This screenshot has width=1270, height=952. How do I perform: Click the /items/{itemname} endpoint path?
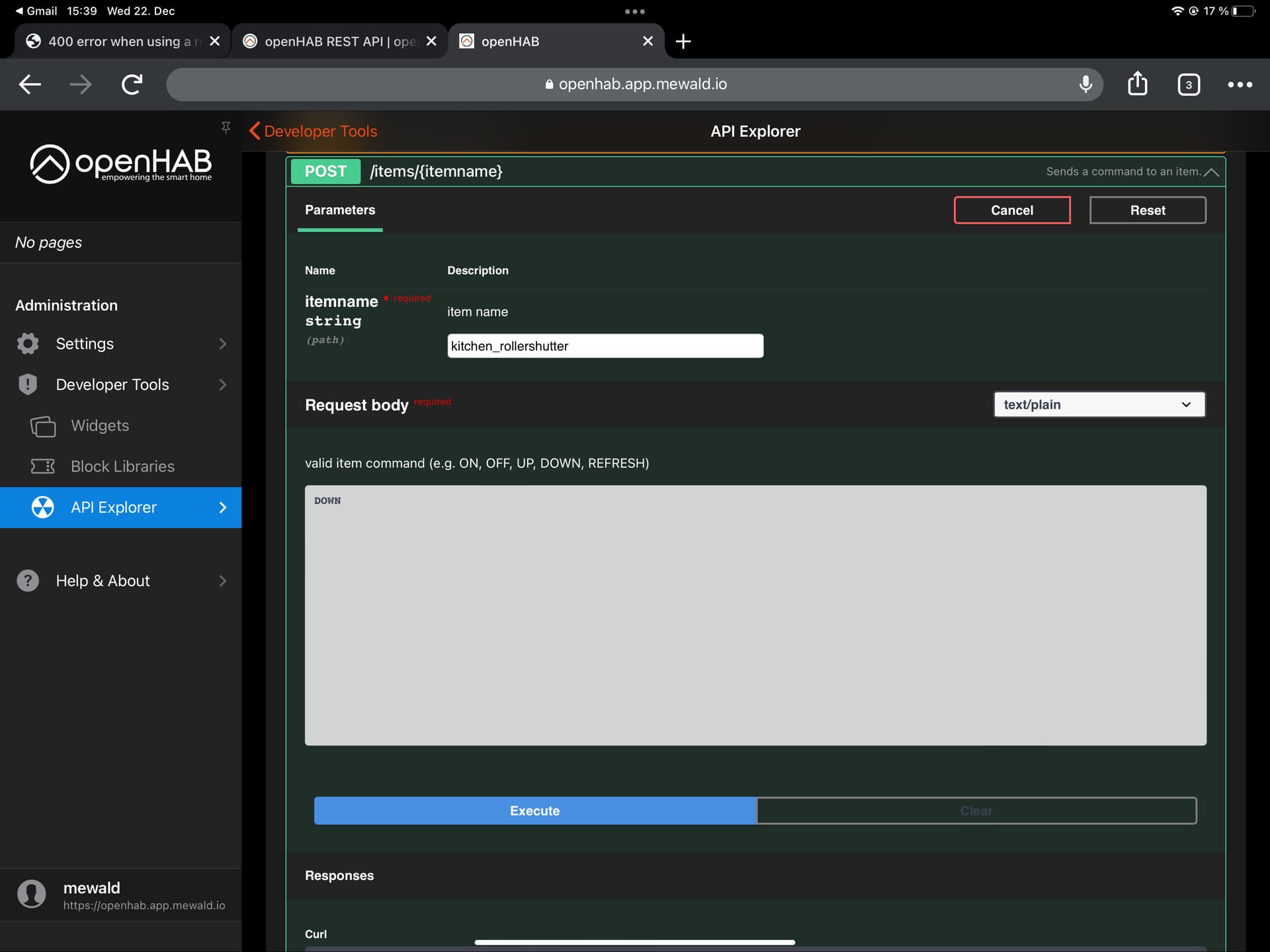[x=437, y=171]
